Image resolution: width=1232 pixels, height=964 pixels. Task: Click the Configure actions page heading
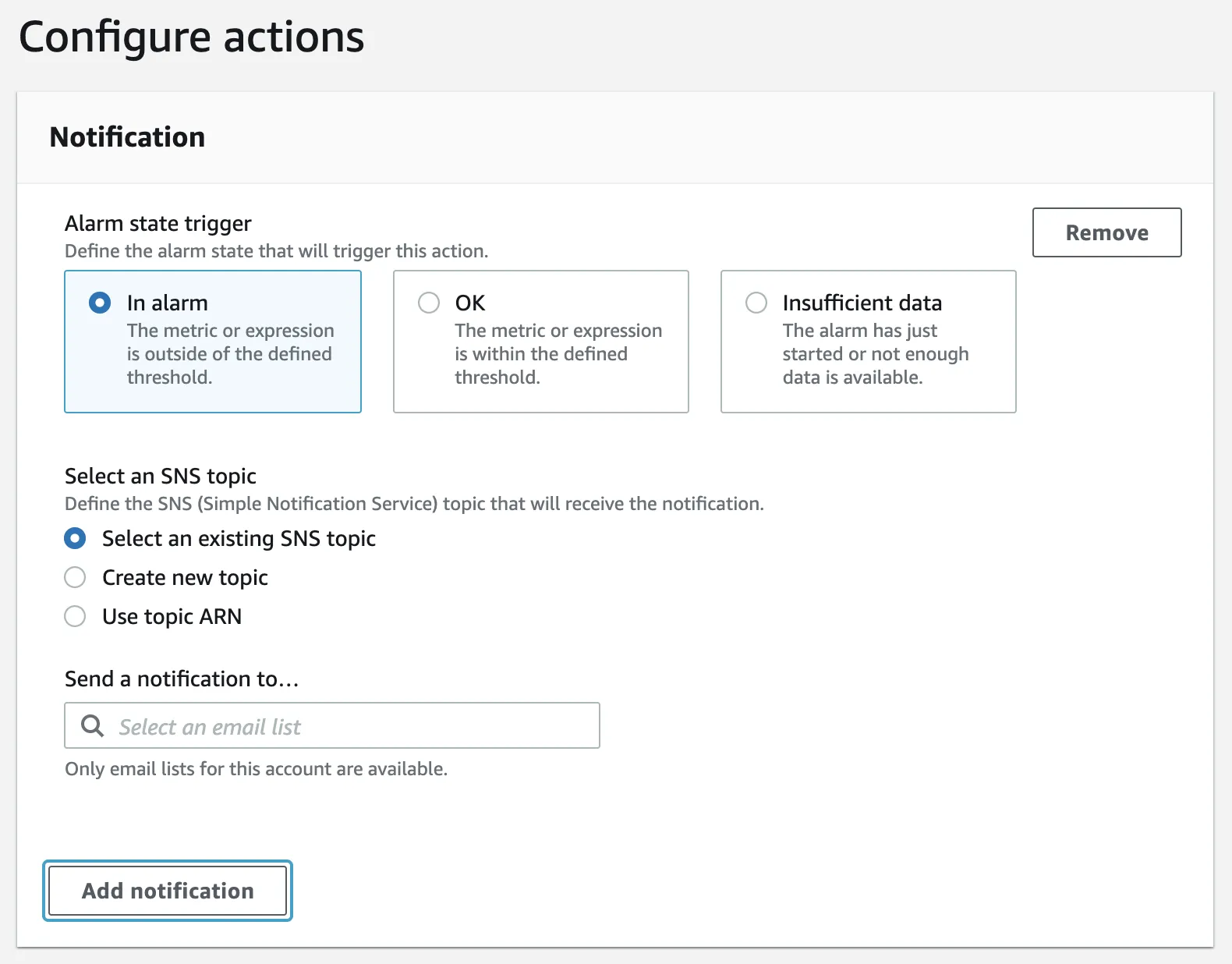[x=191, y=37]
